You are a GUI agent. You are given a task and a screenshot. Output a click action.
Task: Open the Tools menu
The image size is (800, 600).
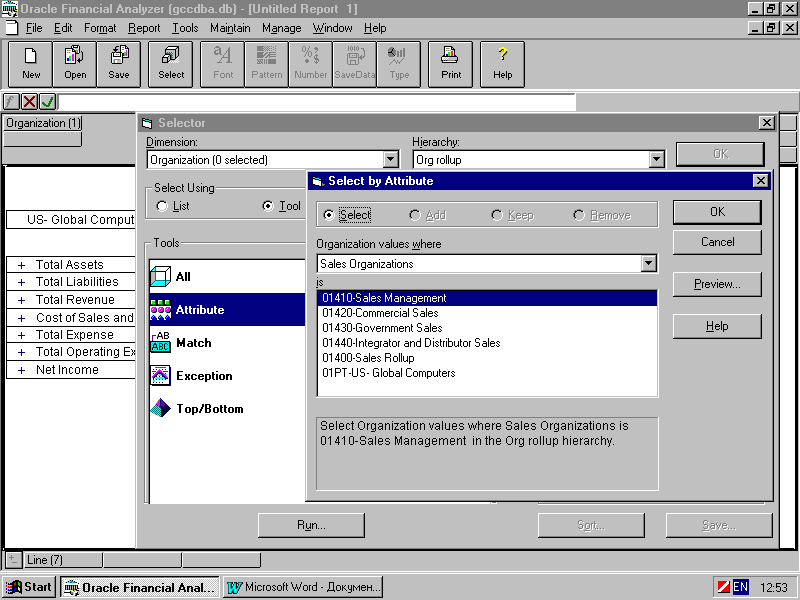(185, 28)
